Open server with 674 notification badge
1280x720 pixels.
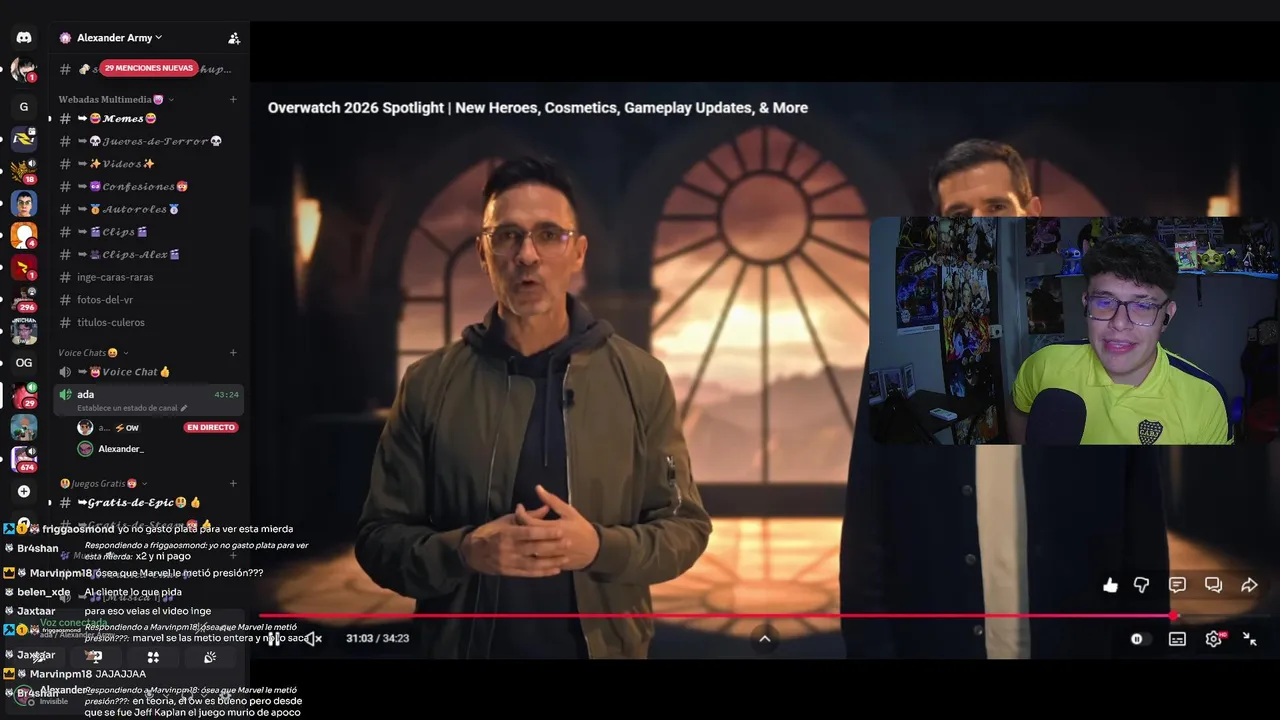pyautogui.click(x=24, y=459)
